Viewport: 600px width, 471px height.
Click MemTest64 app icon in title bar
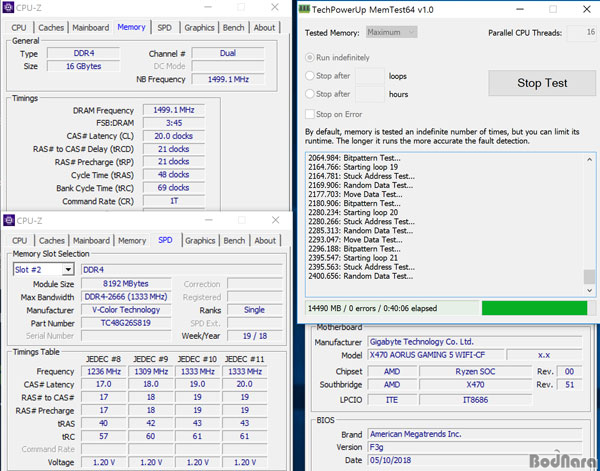305,9
